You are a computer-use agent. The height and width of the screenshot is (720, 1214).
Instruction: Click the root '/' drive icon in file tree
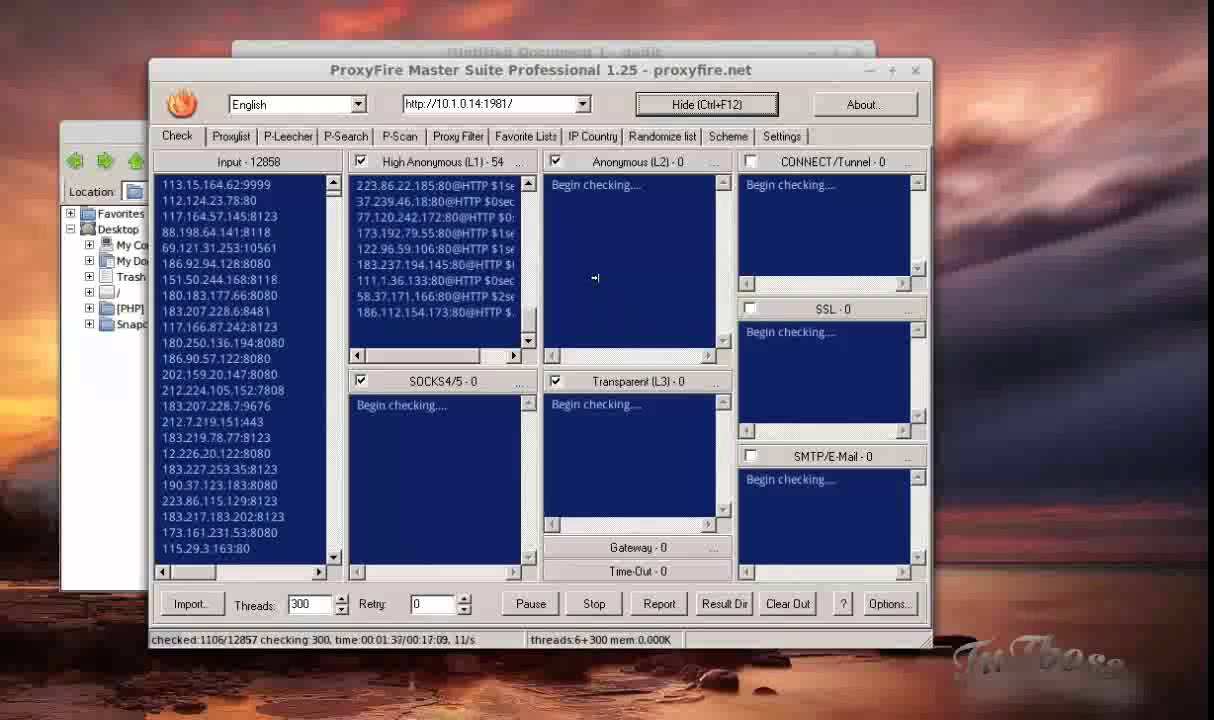[107, 293]
